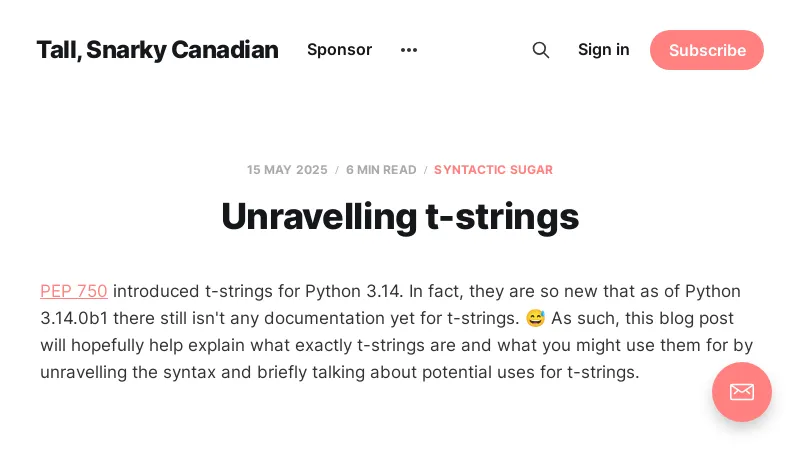Expand the three-dot more navigation menu
Image resolution: width=800 pixels, height=450 pixels.
(409, 50)
